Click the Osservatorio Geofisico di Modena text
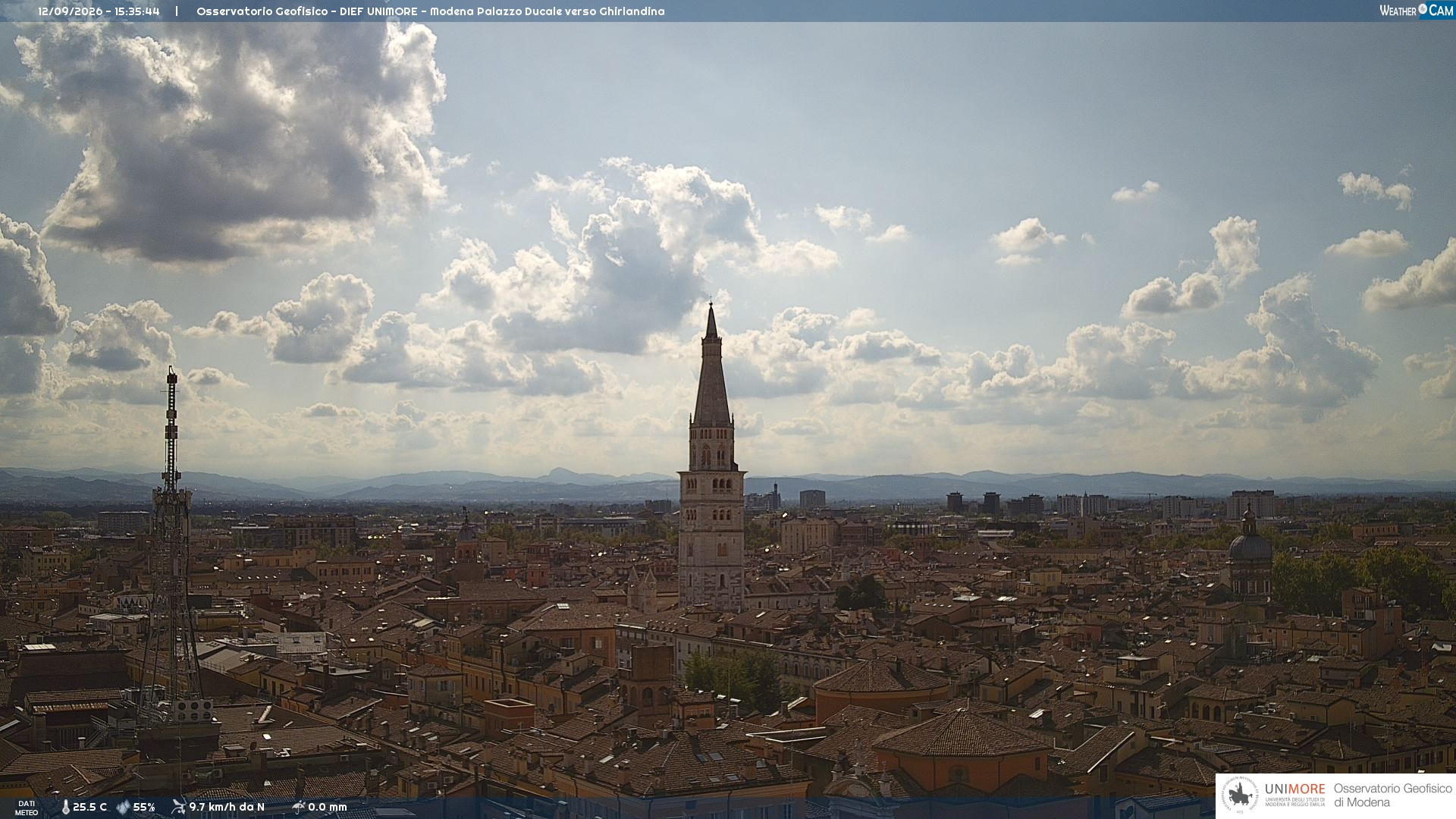The width and height of the screenshot is (1456, 819). click(1392, 795)
